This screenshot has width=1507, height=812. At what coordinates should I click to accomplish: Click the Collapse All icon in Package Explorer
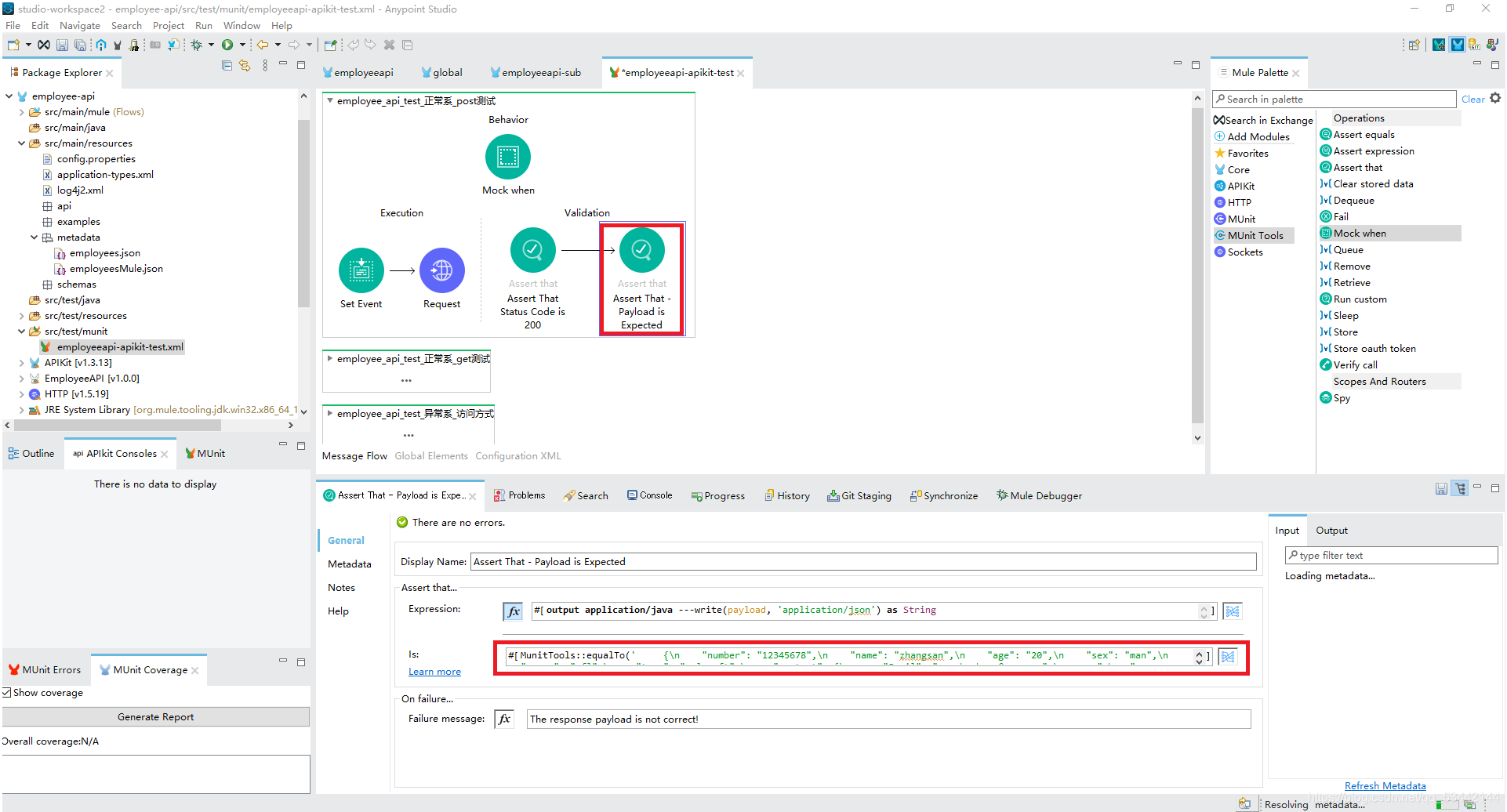[227, 66]
